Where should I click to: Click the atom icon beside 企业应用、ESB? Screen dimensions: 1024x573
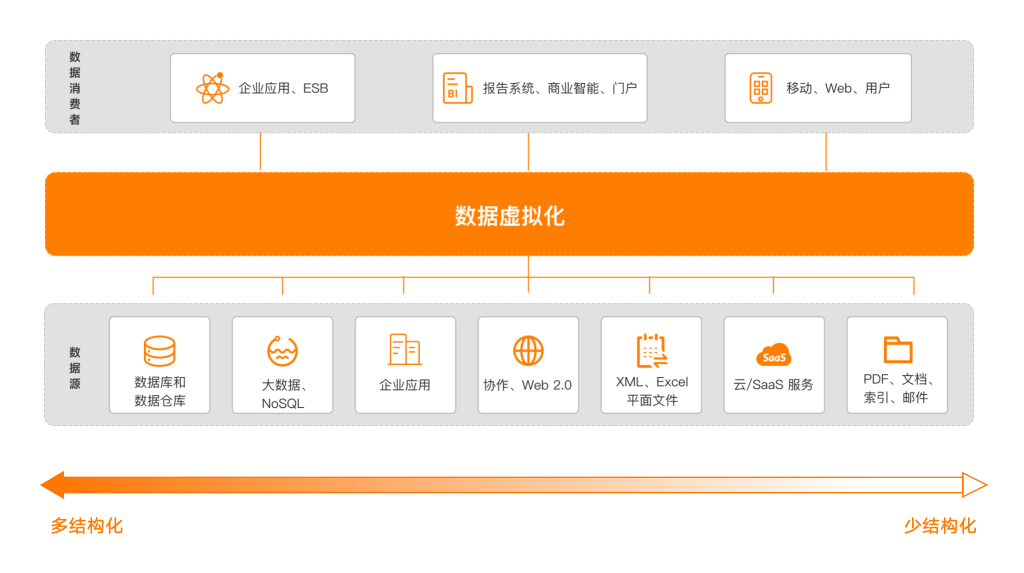212,88
